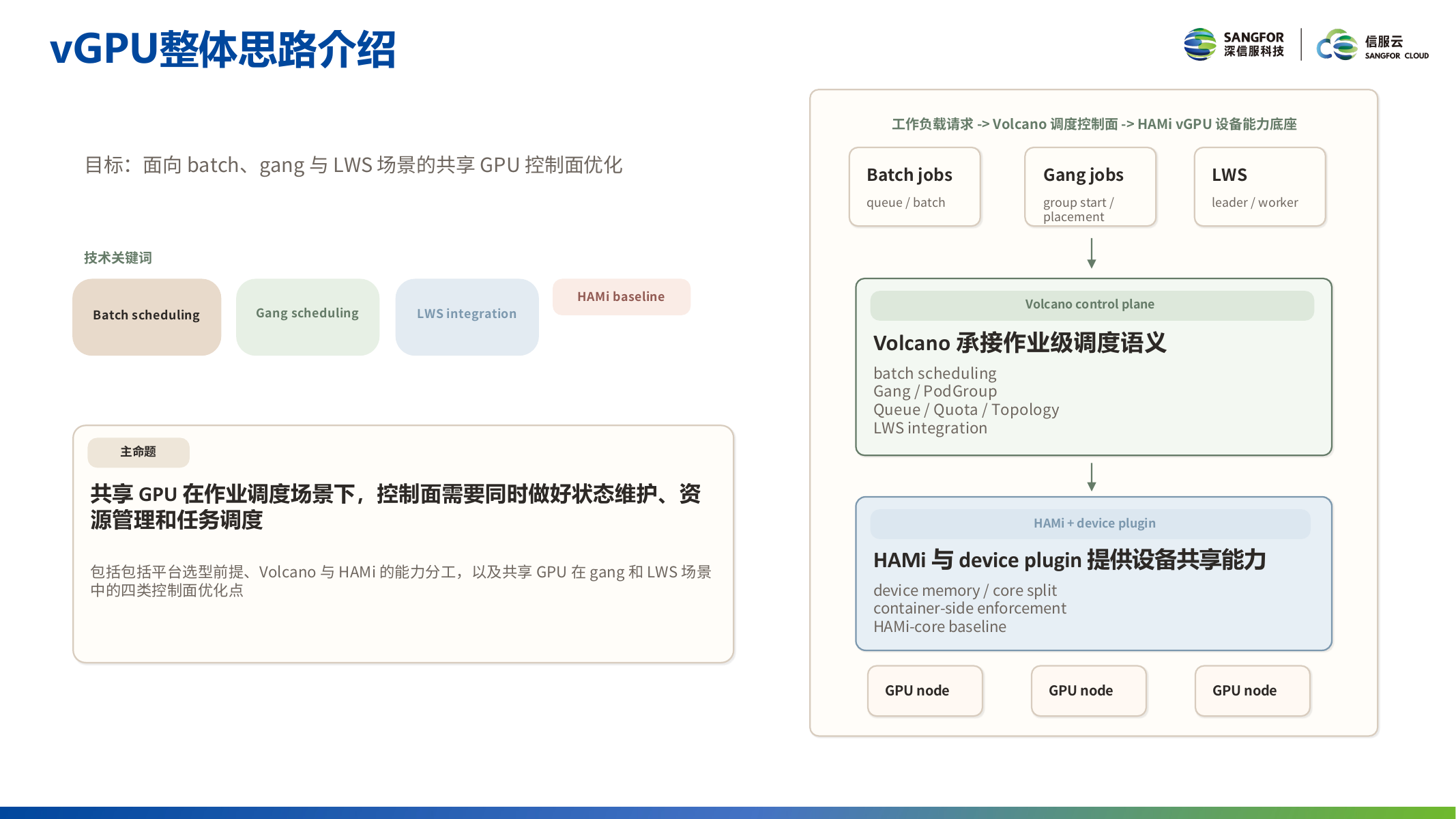Select the "LWS integration" keyword chip

[x=467, y=317]
